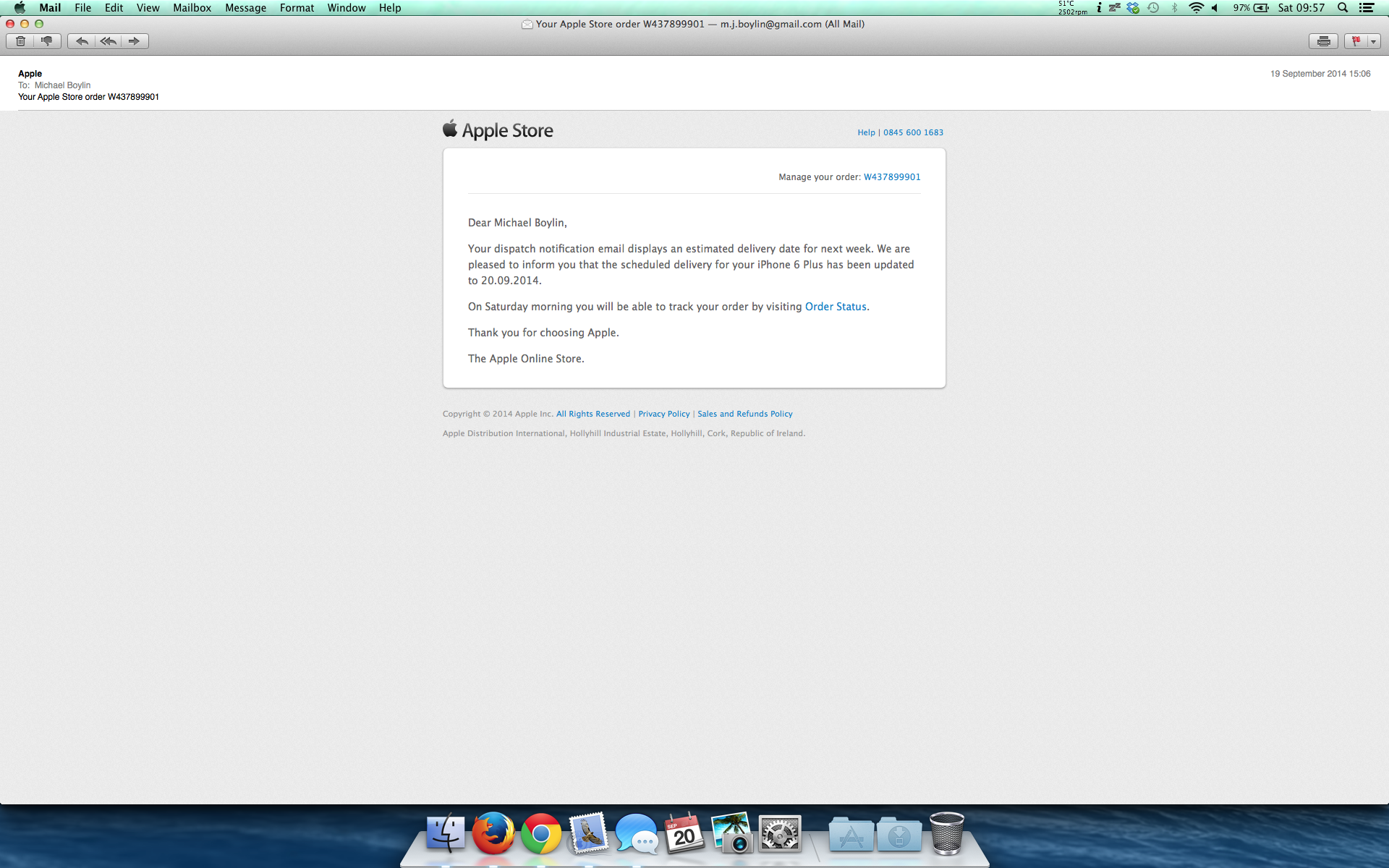Click the 51°C 2502rpm temperature readout
The height and width of the screenshot is (868, 1389).
pos(1072,8)
